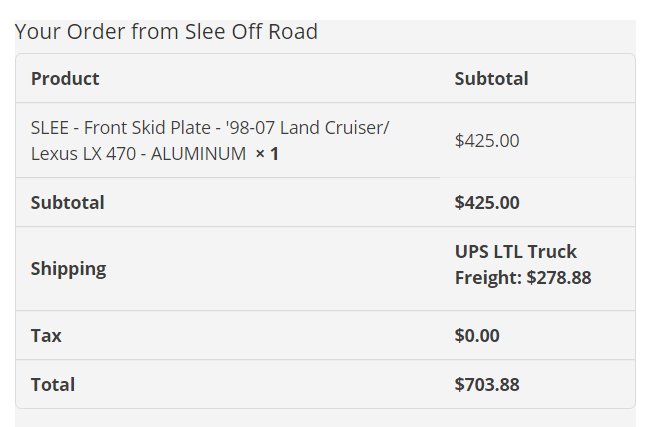
Task: Select the Subtotal row label
Action: pyautogui.click(x=67, y=203)
